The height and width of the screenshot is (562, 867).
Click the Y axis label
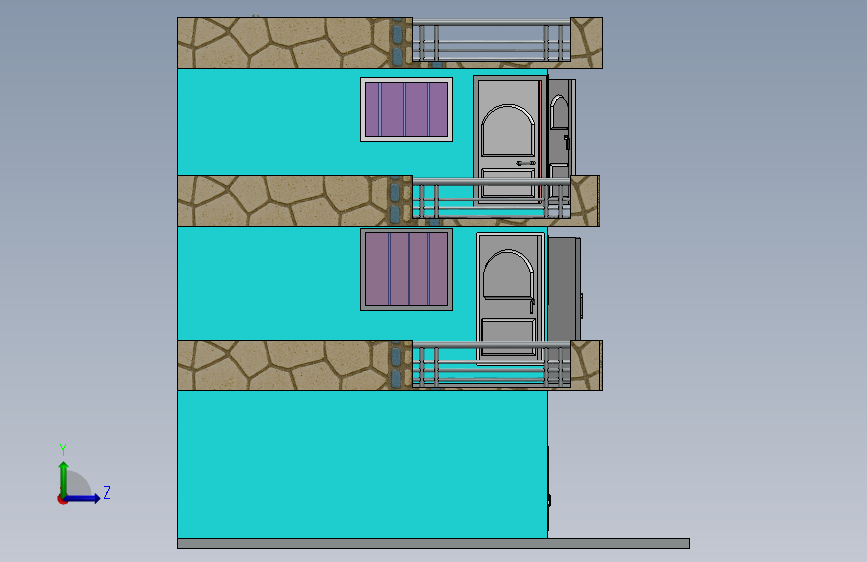(63, 450)
